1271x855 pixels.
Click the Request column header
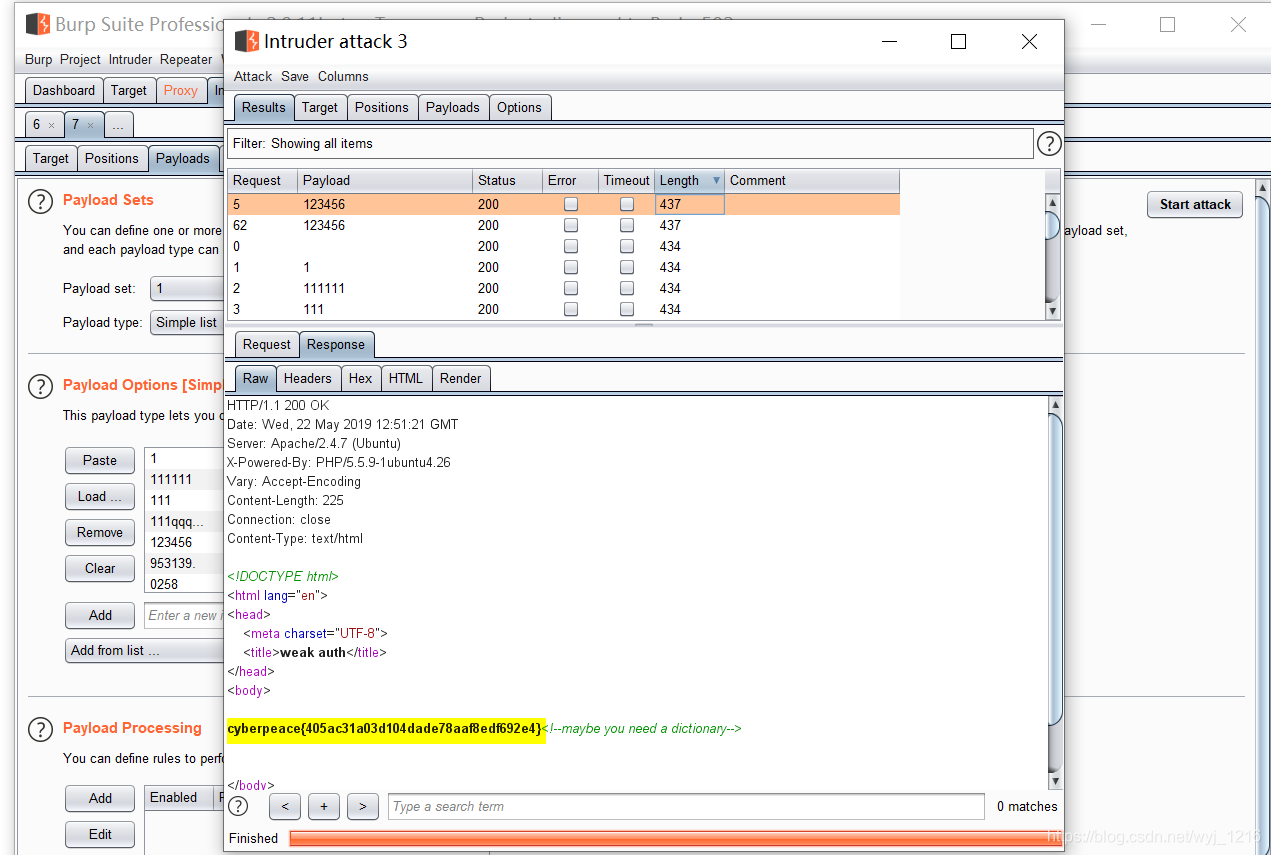pos(263,181)
